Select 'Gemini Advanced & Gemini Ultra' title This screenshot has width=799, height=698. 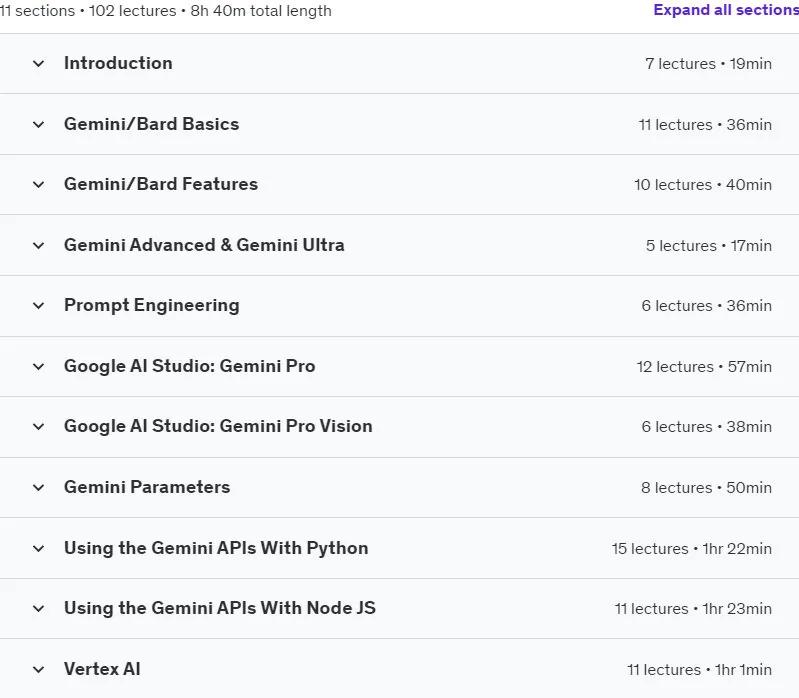pos(204,245)
